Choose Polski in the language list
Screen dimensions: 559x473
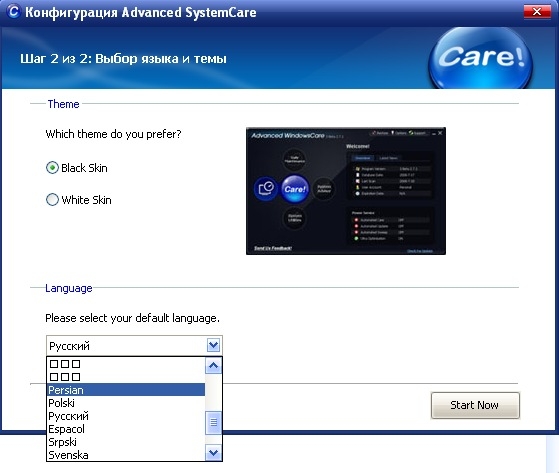pyautogui.click(x=126, y=403)
